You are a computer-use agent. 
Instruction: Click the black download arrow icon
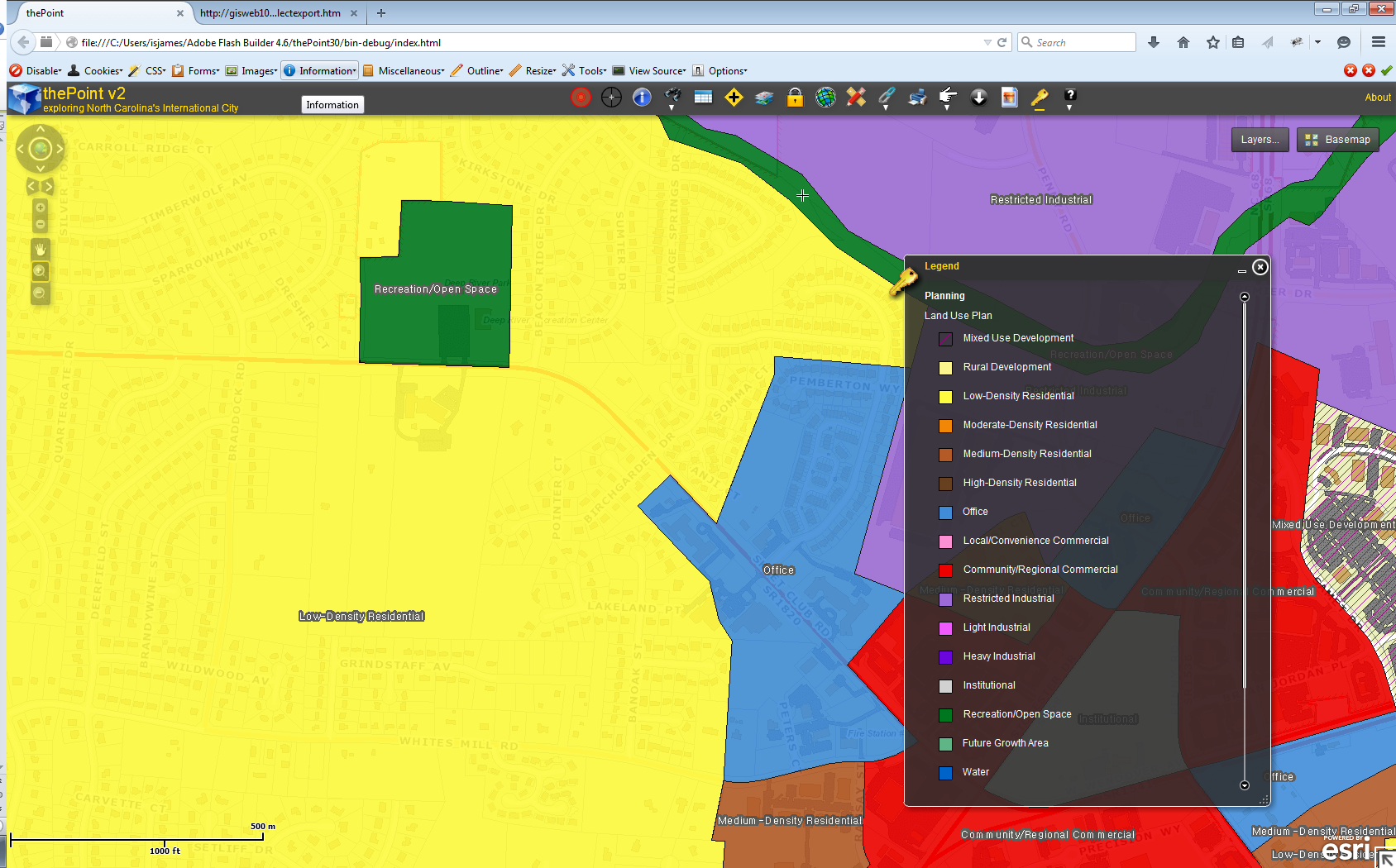(x=978, y=98)
